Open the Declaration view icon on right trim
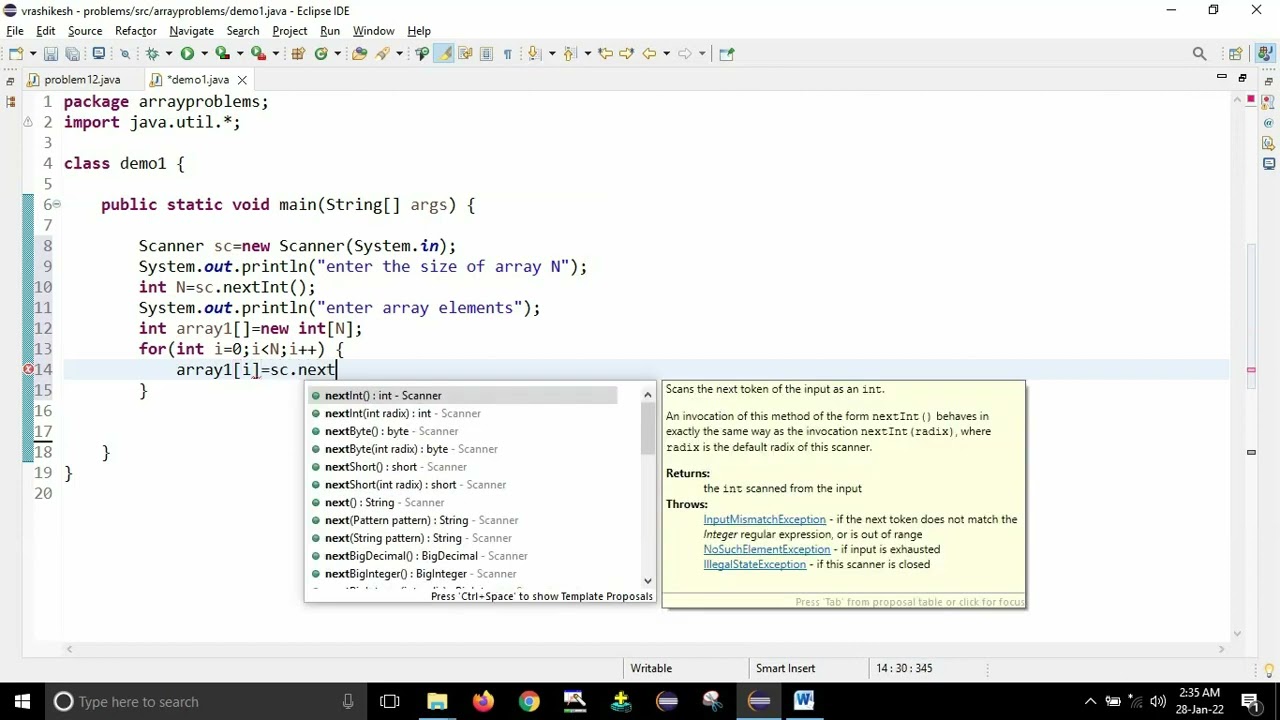The width and height of the screenshot is (1280, 720). pos(1268,143)
